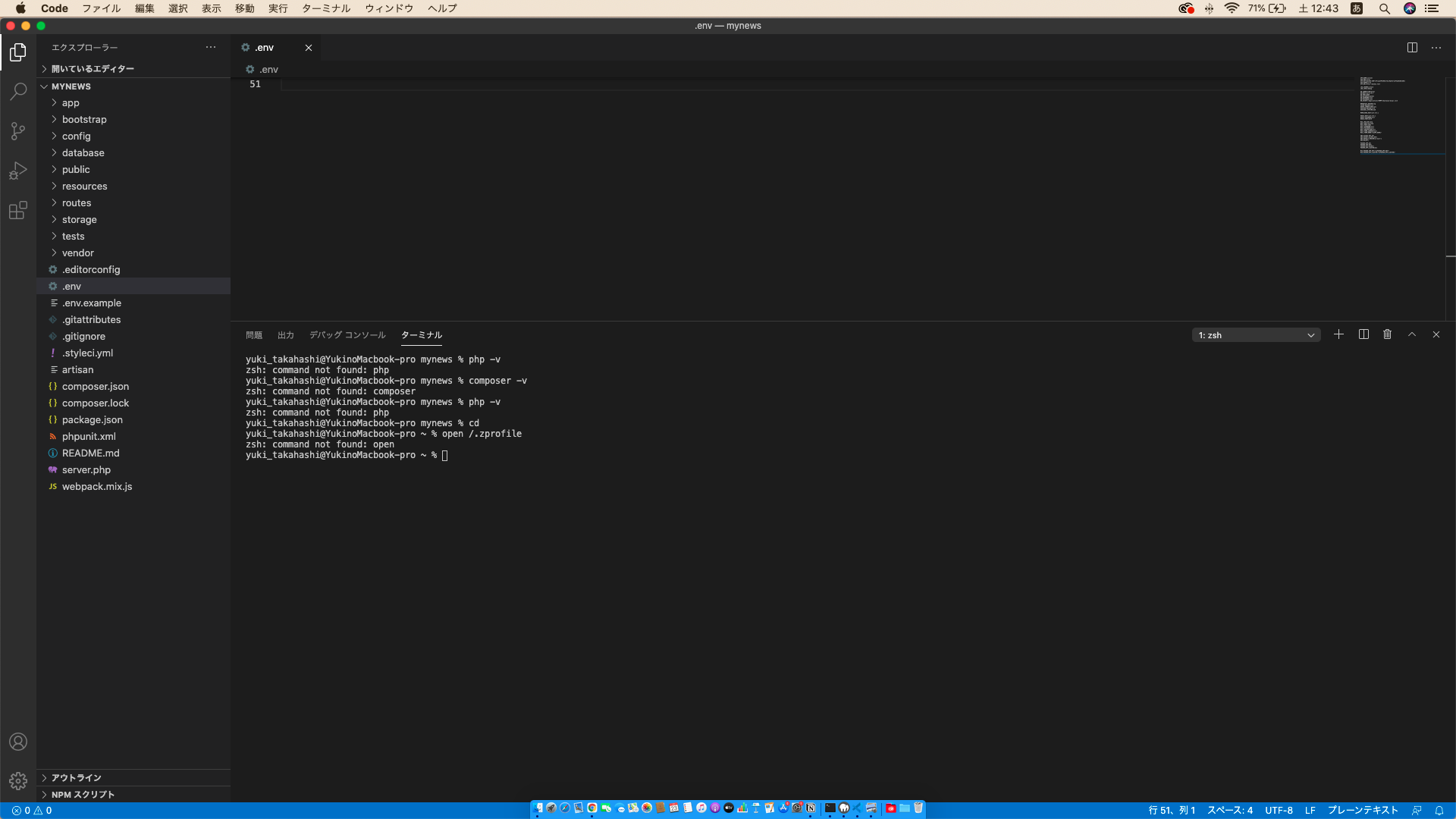Close the terminal panel
This screenshot has width=1456, height=819.
click(1436, 334)
